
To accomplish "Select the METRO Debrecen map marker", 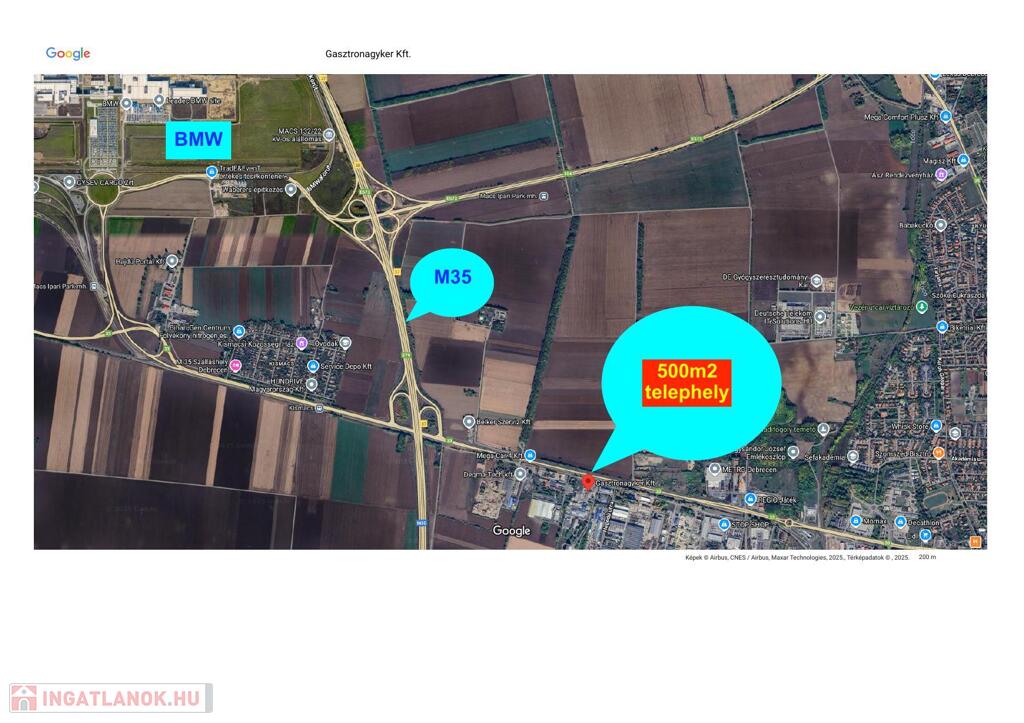I will pyautogui.click(x=715, y=469).
